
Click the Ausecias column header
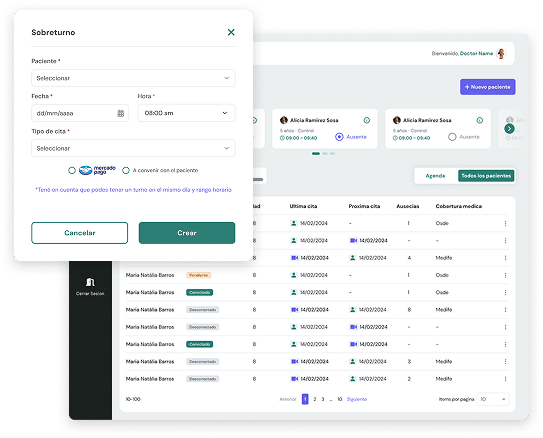408,206
